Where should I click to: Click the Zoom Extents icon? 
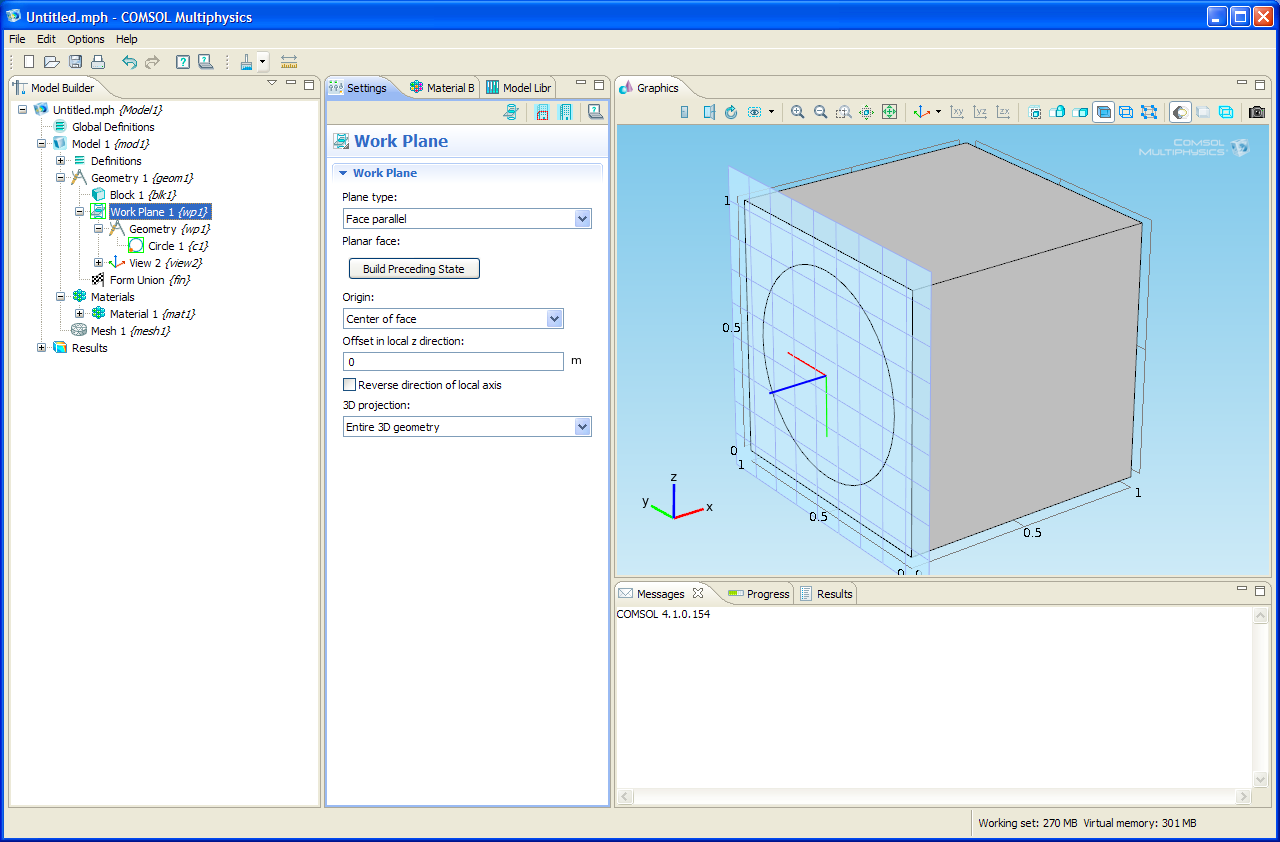(889, 112)
